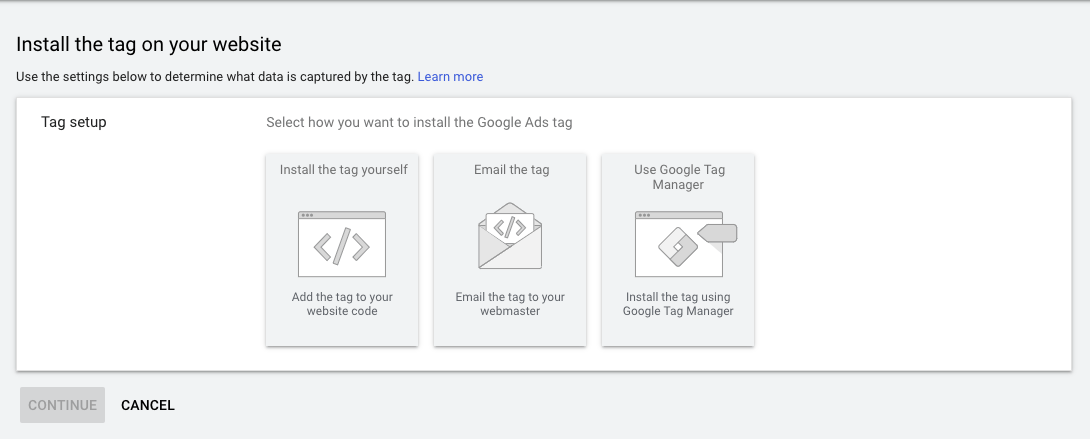Image resolution: width=1090 pixels, height=439 pixels.
Task: Click the CANCEL button
Action: [x=147, y=405]
